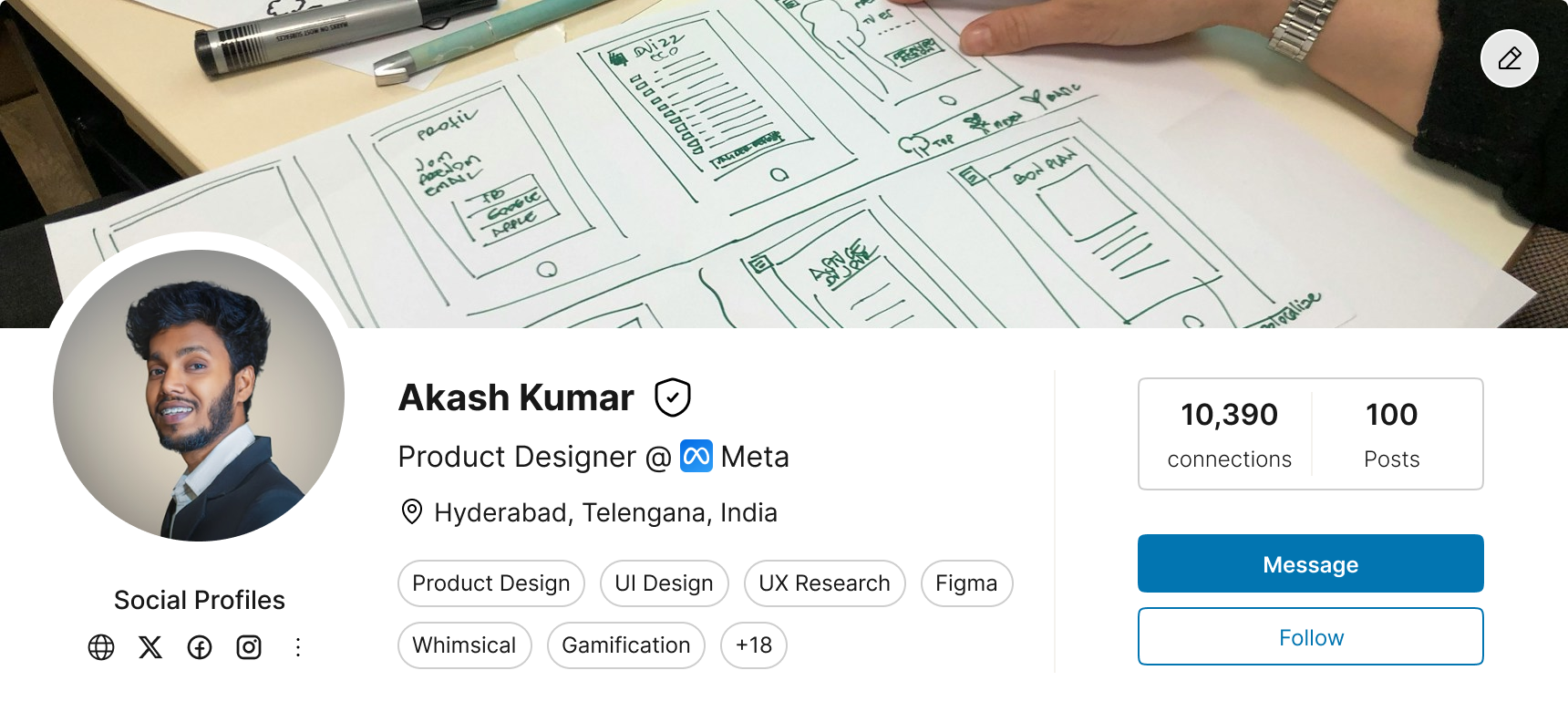The height and width of the screenshot is (722, 1568).
Task: Open the Instagram social profile icon
Action: [x=249, y=647]
